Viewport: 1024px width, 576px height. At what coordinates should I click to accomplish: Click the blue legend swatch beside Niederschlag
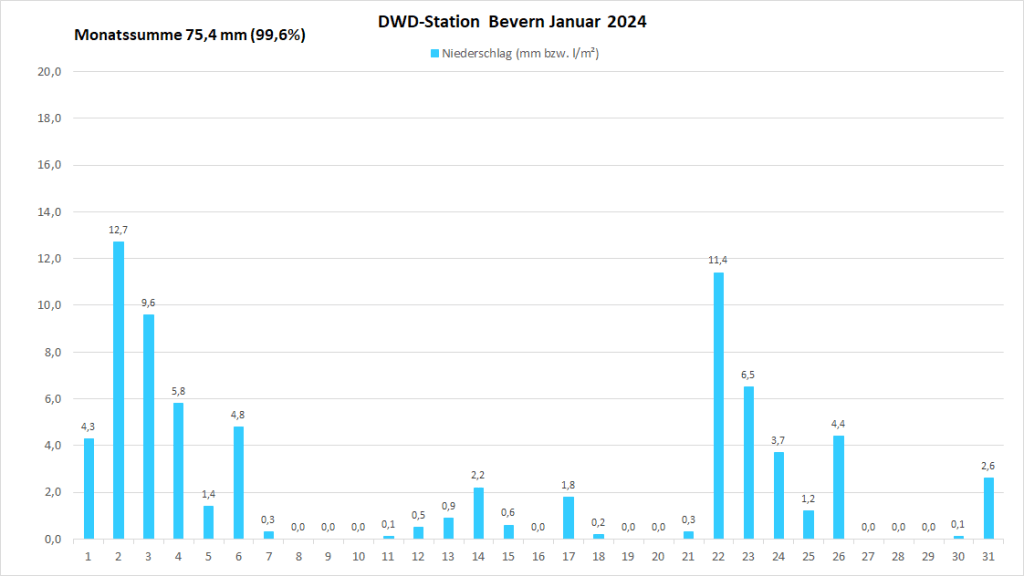click(435, 53)
